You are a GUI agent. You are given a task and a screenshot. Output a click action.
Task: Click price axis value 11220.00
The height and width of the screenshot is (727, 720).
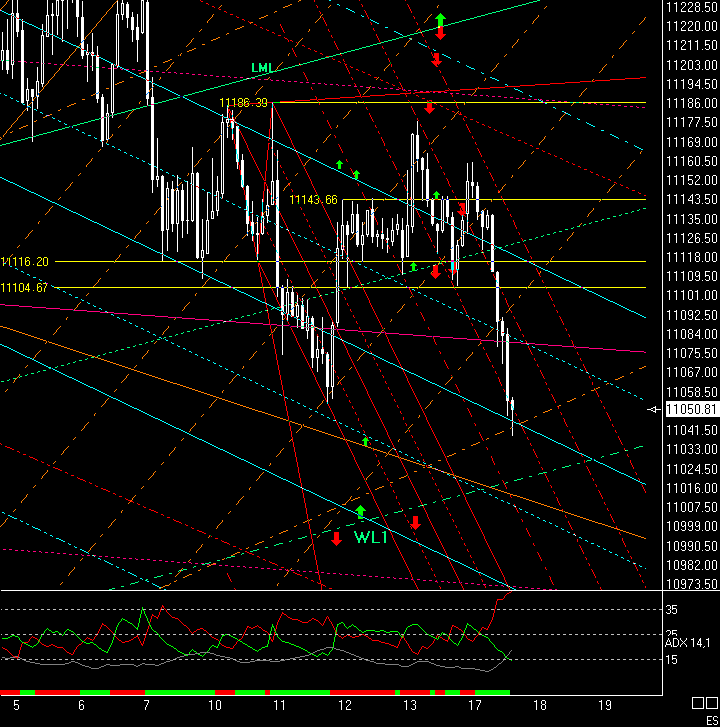691,26
